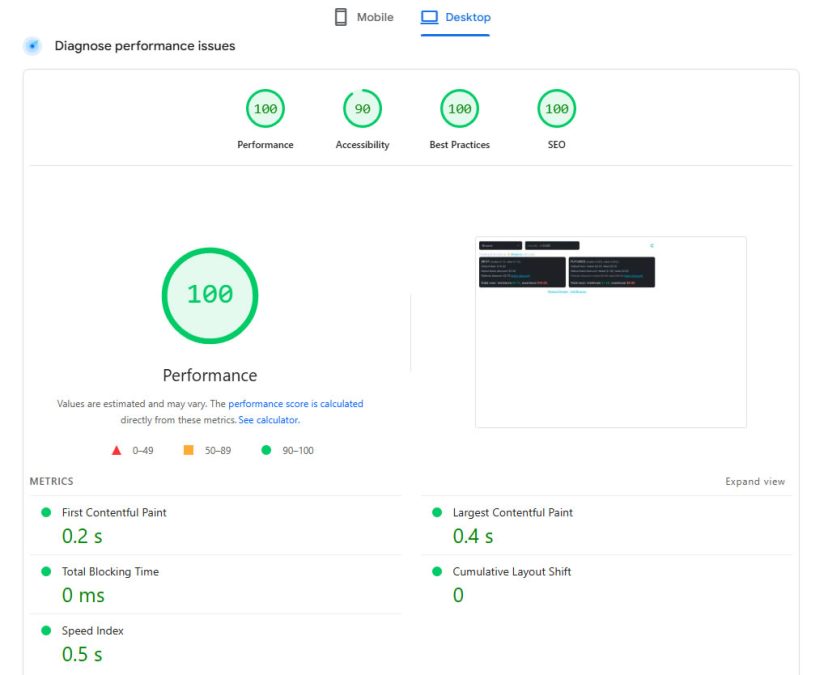Open the Performance score gauge at top
This screenshot has width=828, height=675.
click(265, 109)
